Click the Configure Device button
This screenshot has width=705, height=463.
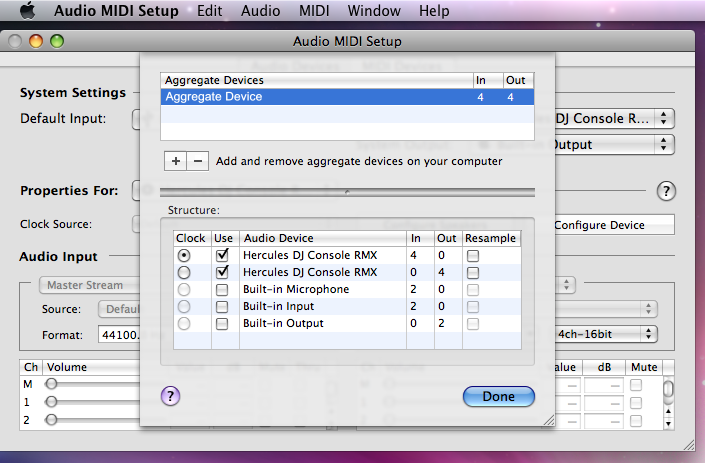coord(614,225)
